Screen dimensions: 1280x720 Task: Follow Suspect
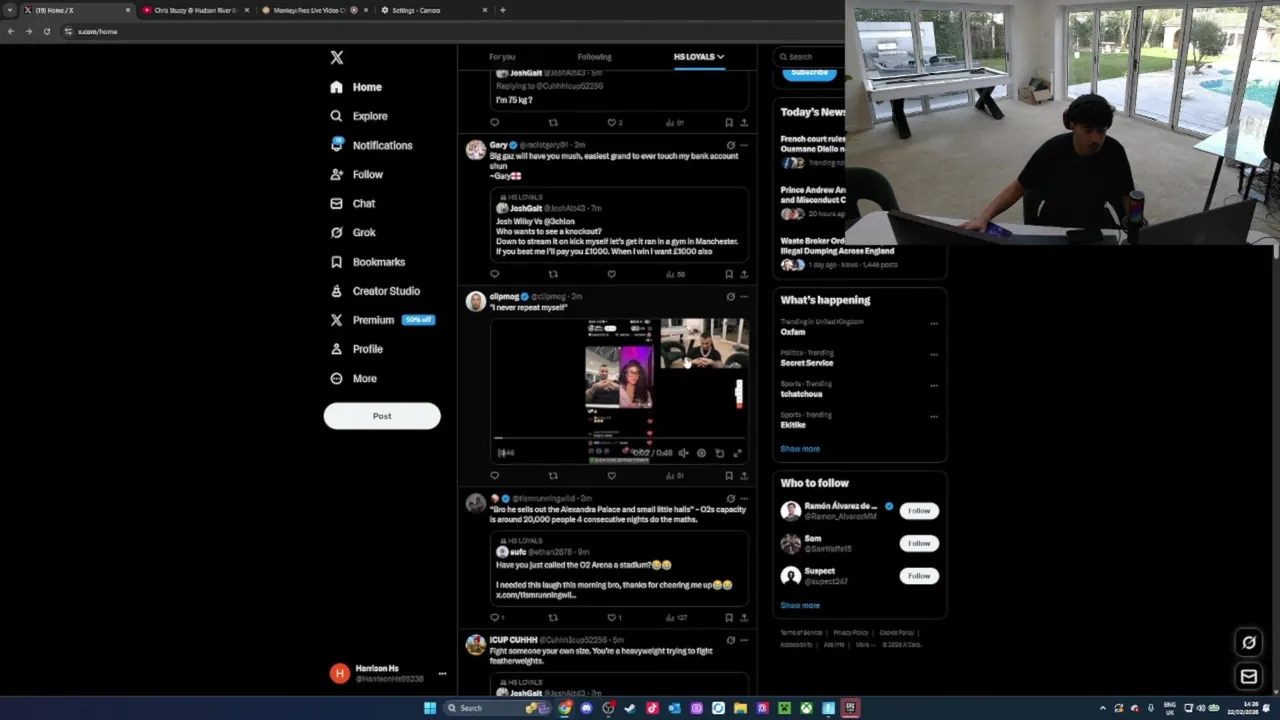pyautogui.click(x=919, y=576)
